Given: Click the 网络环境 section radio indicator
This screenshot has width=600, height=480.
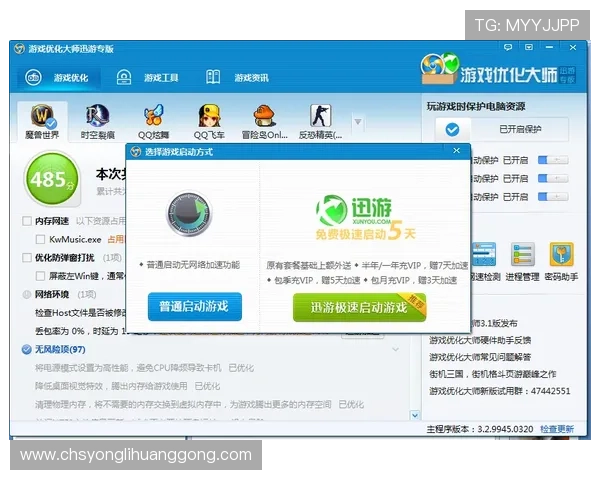Looking at the screenshot, I should (27, 294).
